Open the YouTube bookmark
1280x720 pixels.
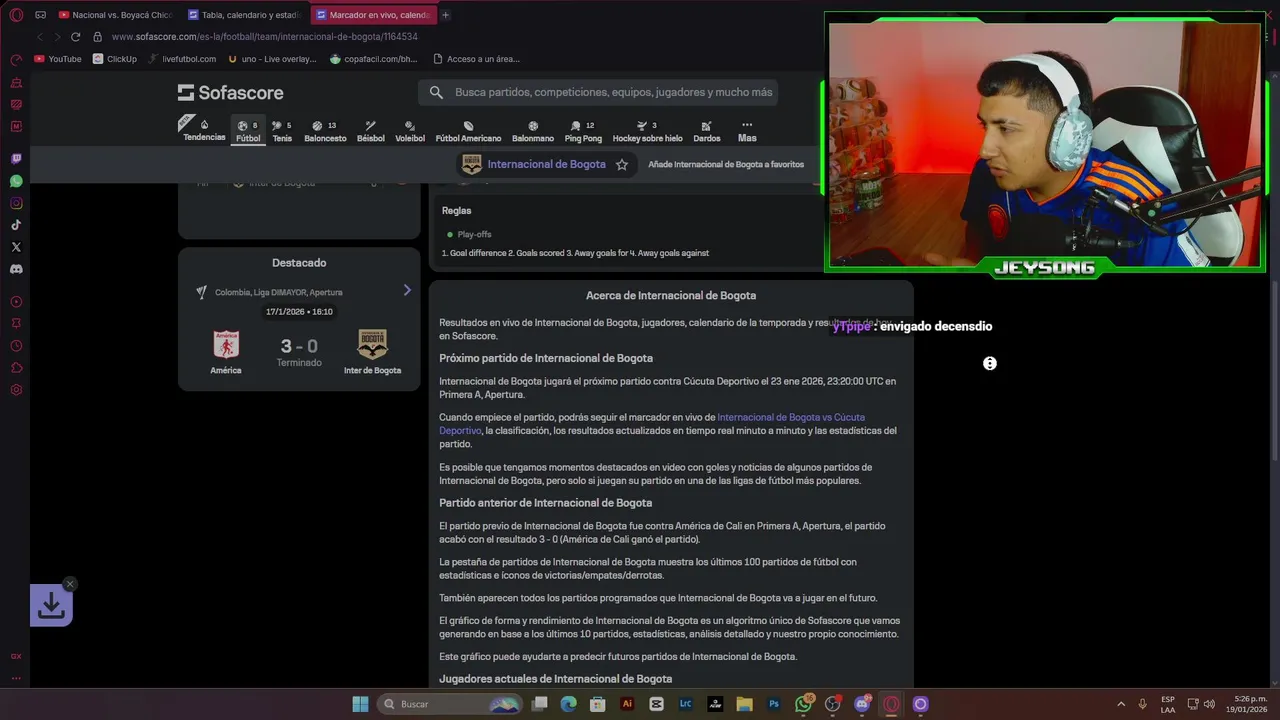point(58,59)
